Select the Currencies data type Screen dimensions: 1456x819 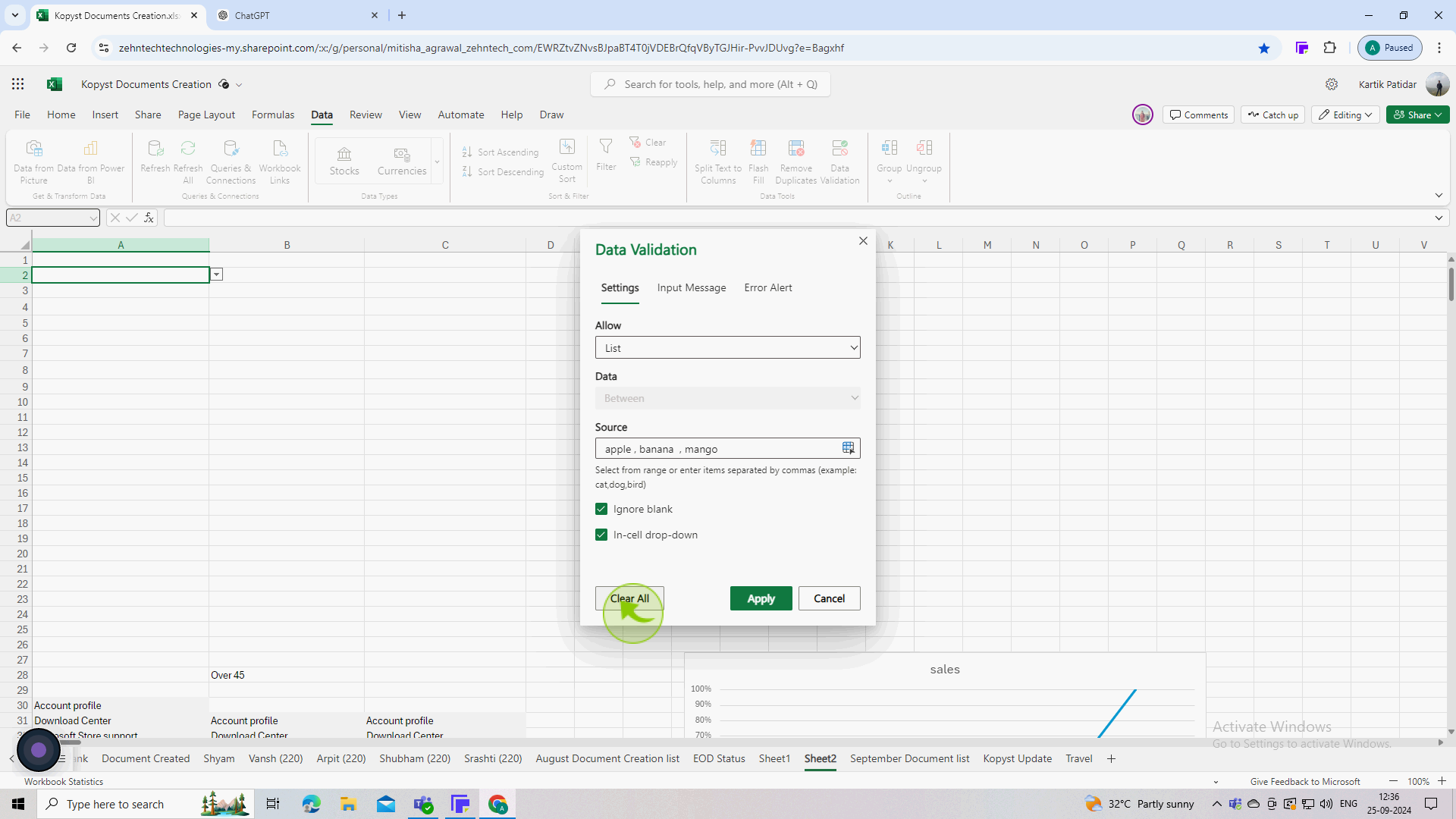(402, 161)
